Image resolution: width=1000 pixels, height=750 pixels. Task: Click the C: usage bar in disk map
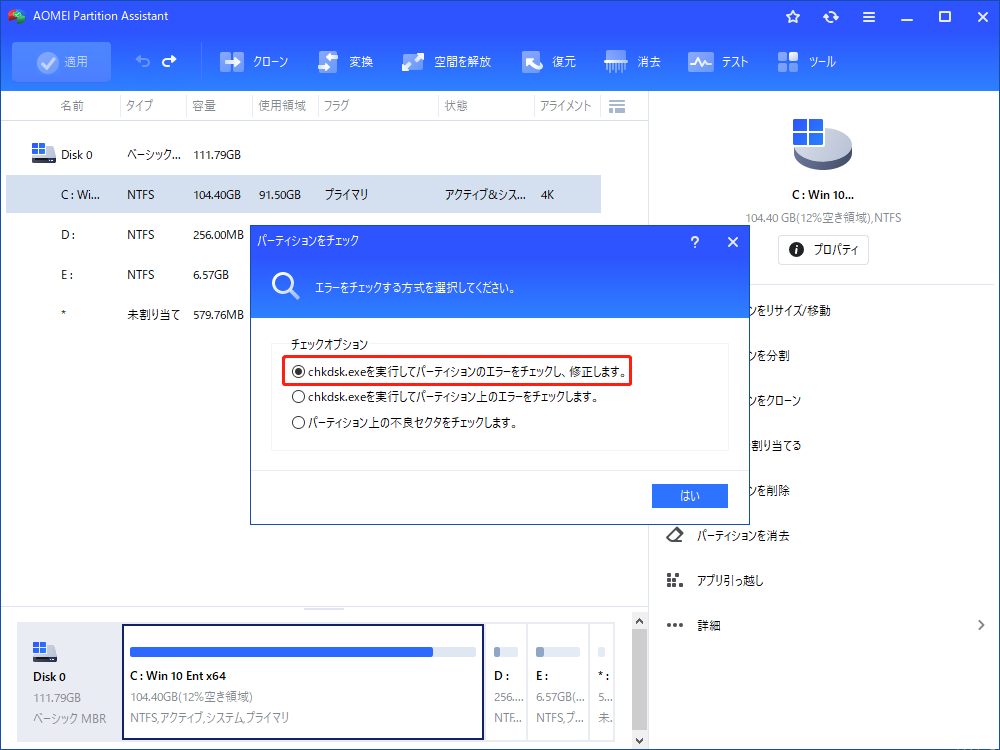[x=303, y=652]
